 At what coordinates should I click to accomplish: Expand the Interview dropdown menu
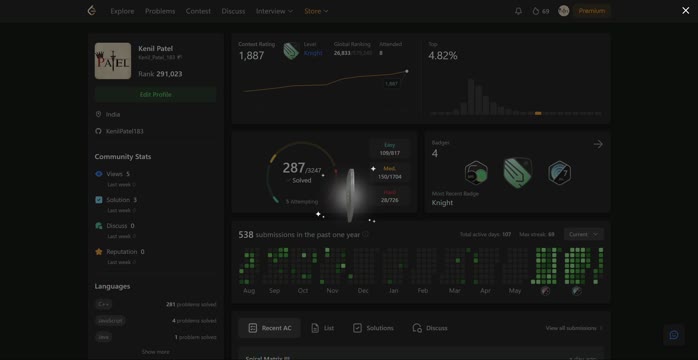tap(274, 11)
